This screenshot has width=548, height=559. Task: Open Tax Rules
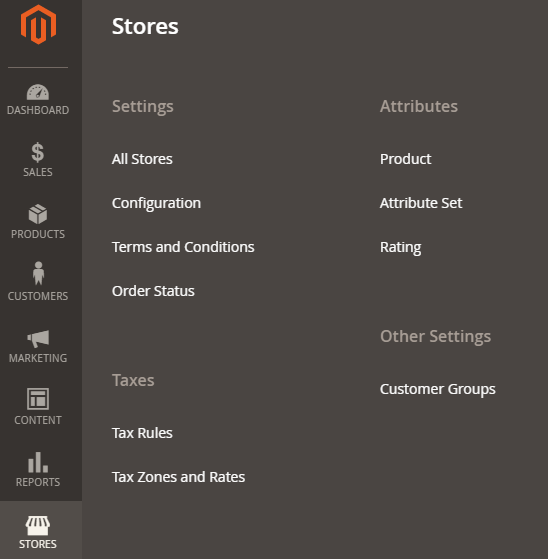point(142,433)
